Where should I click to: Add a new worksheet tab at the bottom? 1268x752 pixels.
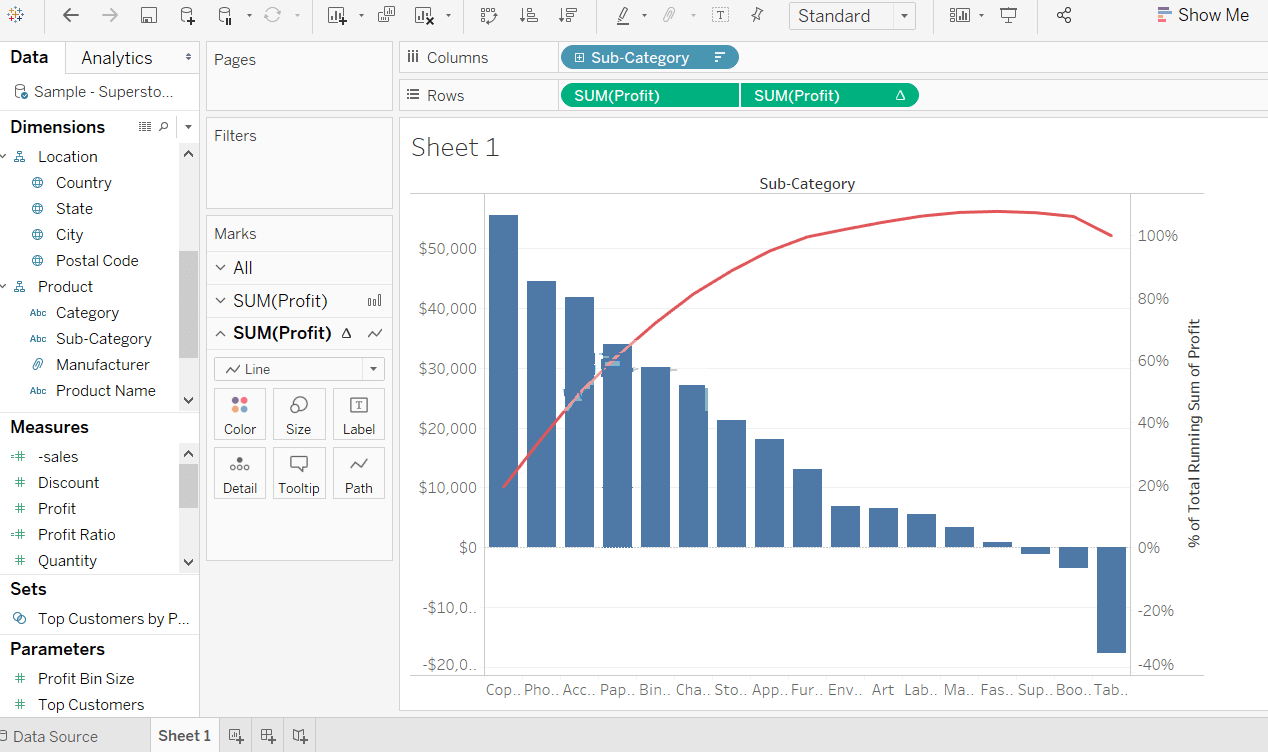tap(236, 736)
